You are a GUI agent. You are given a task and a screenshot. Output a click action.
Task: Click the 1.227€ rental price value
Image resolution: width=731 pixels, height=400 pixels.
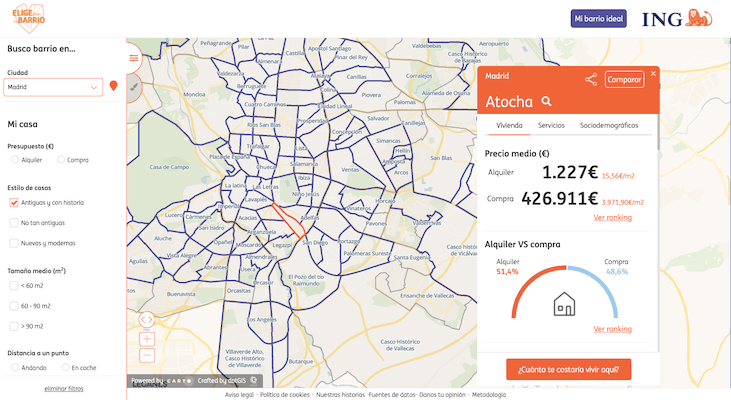click(570, 172)
